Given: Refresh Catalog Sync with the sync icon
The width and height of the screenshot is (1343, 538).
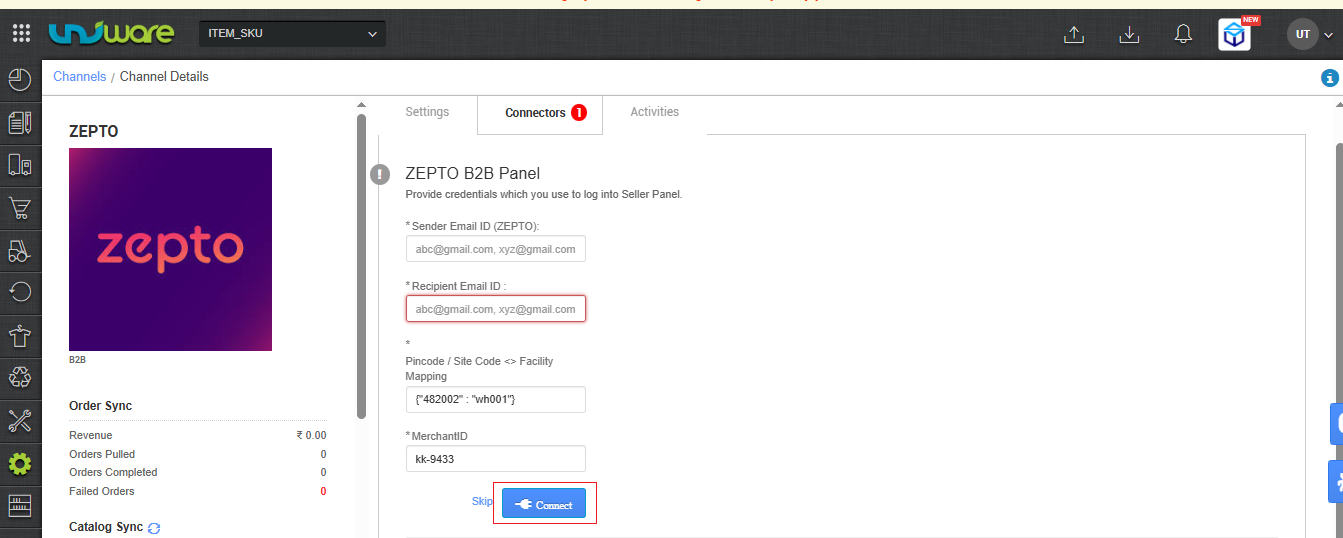Looking at the screenshot, I should click(x=154, y=528).
